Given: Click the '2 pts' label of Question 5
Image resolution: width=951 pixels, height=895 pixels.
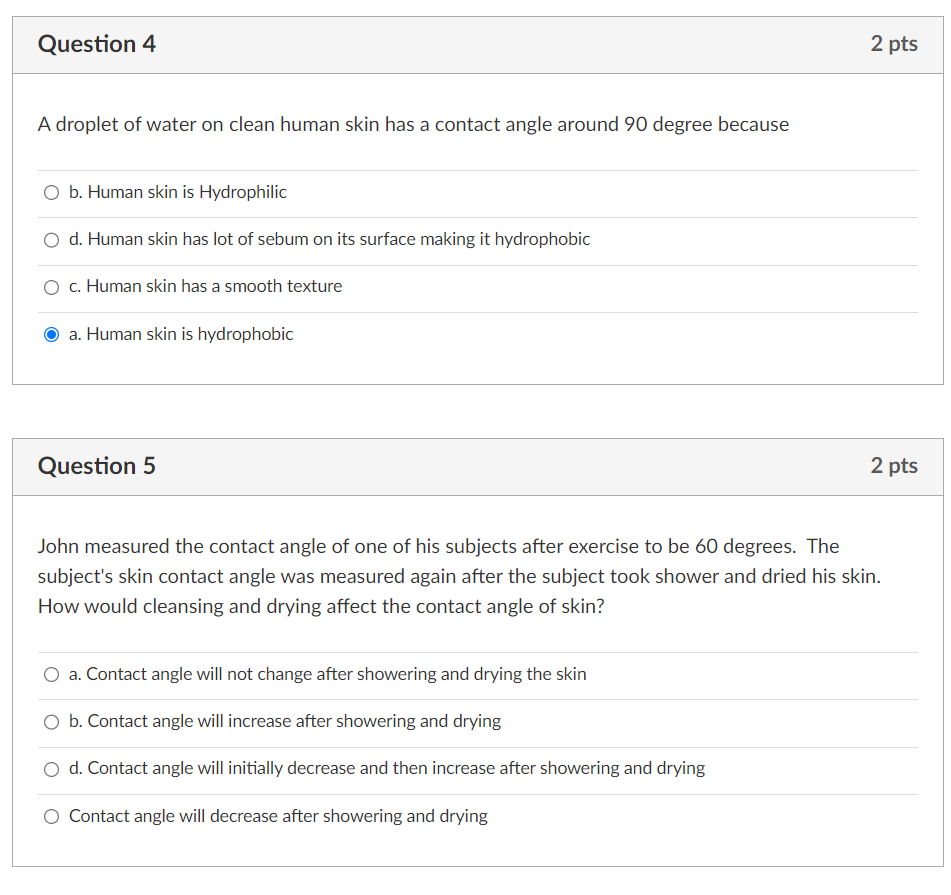Looking at the screenshot, I should [894, 466].
